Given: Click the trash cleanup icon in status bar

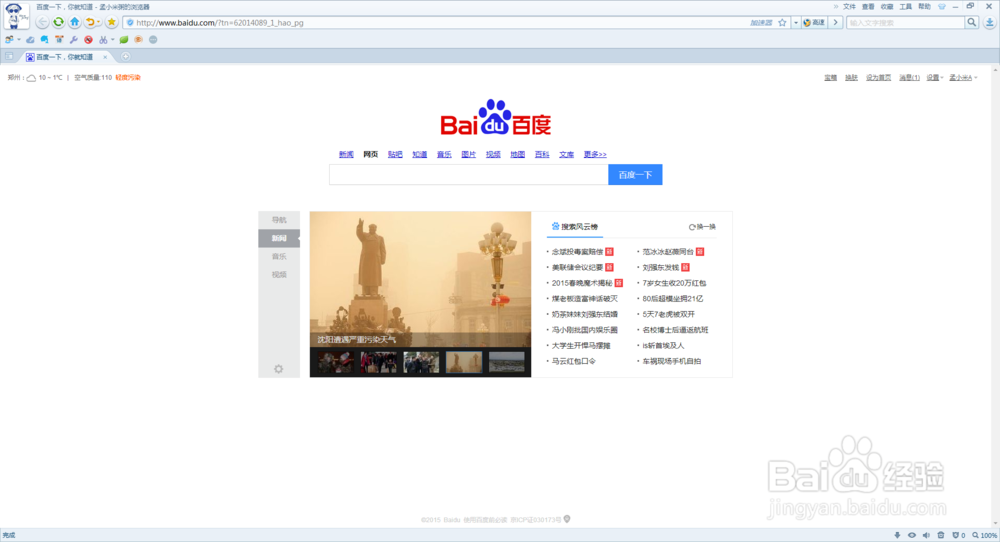Looking at the screenshot, I should (941, 536).
